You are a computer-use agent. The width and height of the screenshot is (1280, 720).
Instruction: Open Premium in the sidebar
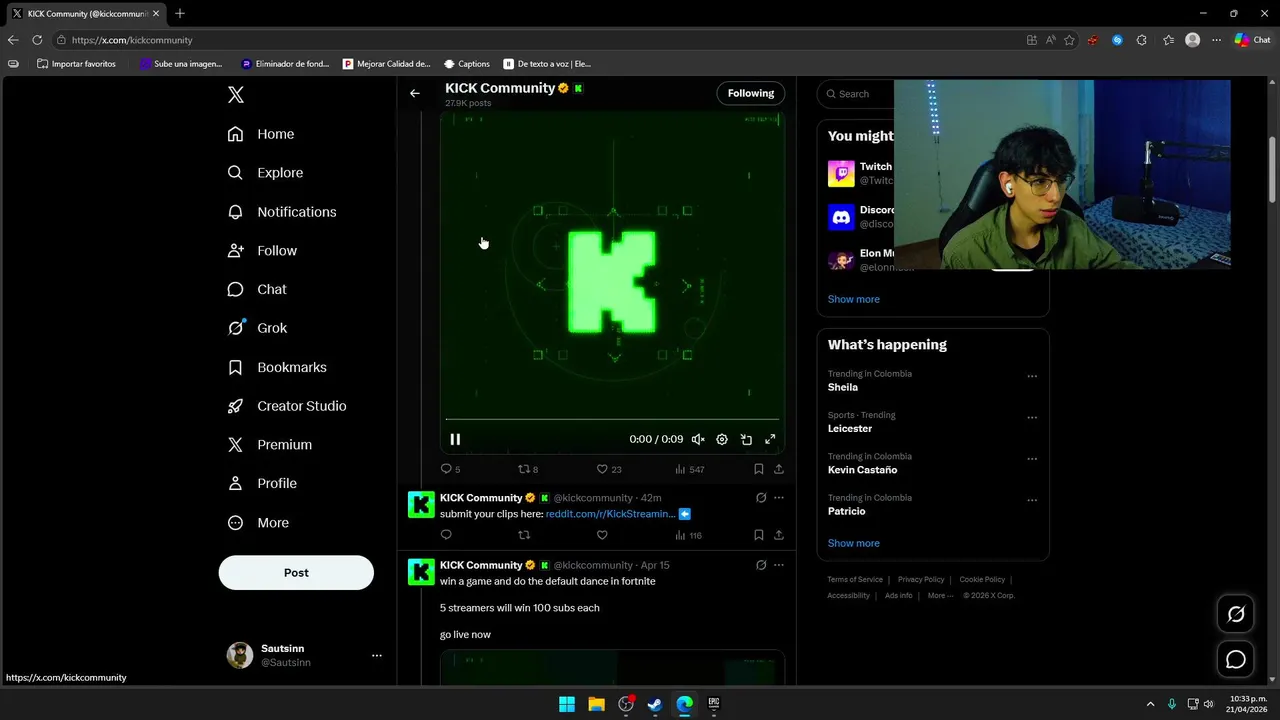270,445
